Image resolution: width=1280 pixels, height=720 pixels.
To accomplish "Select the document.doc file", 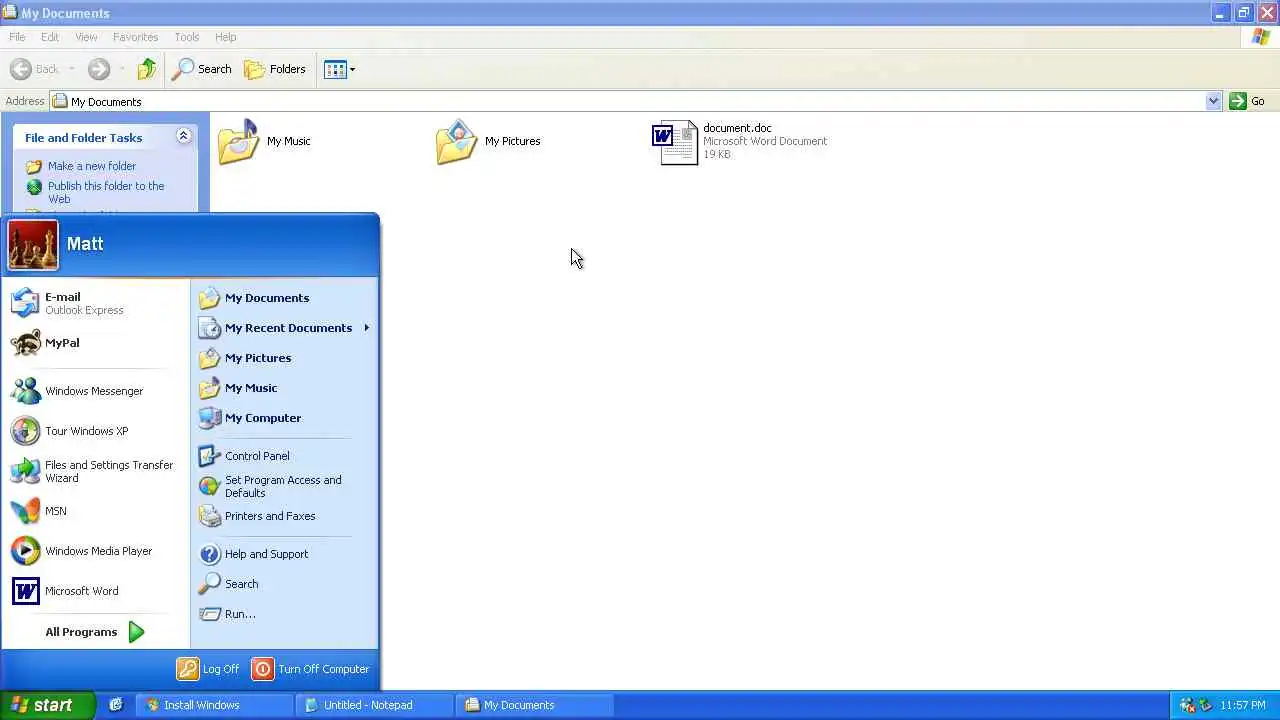I will [740, 142].
